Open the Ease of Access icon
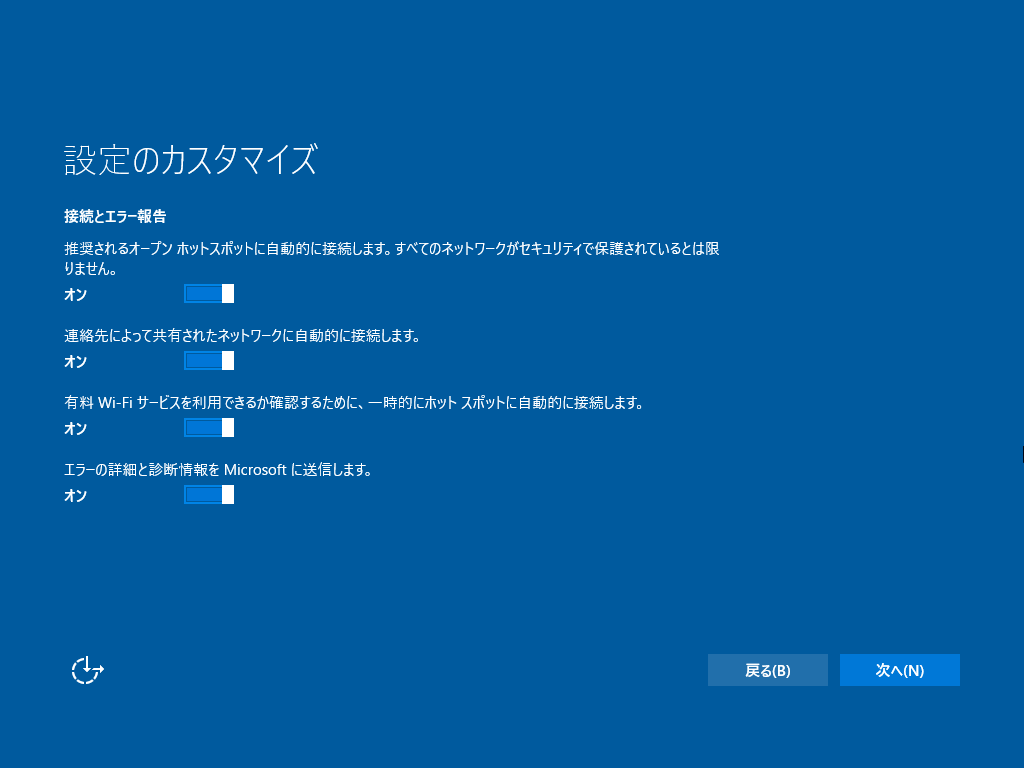Screen dimensions: 1024x768 click(x=86, y=669)
